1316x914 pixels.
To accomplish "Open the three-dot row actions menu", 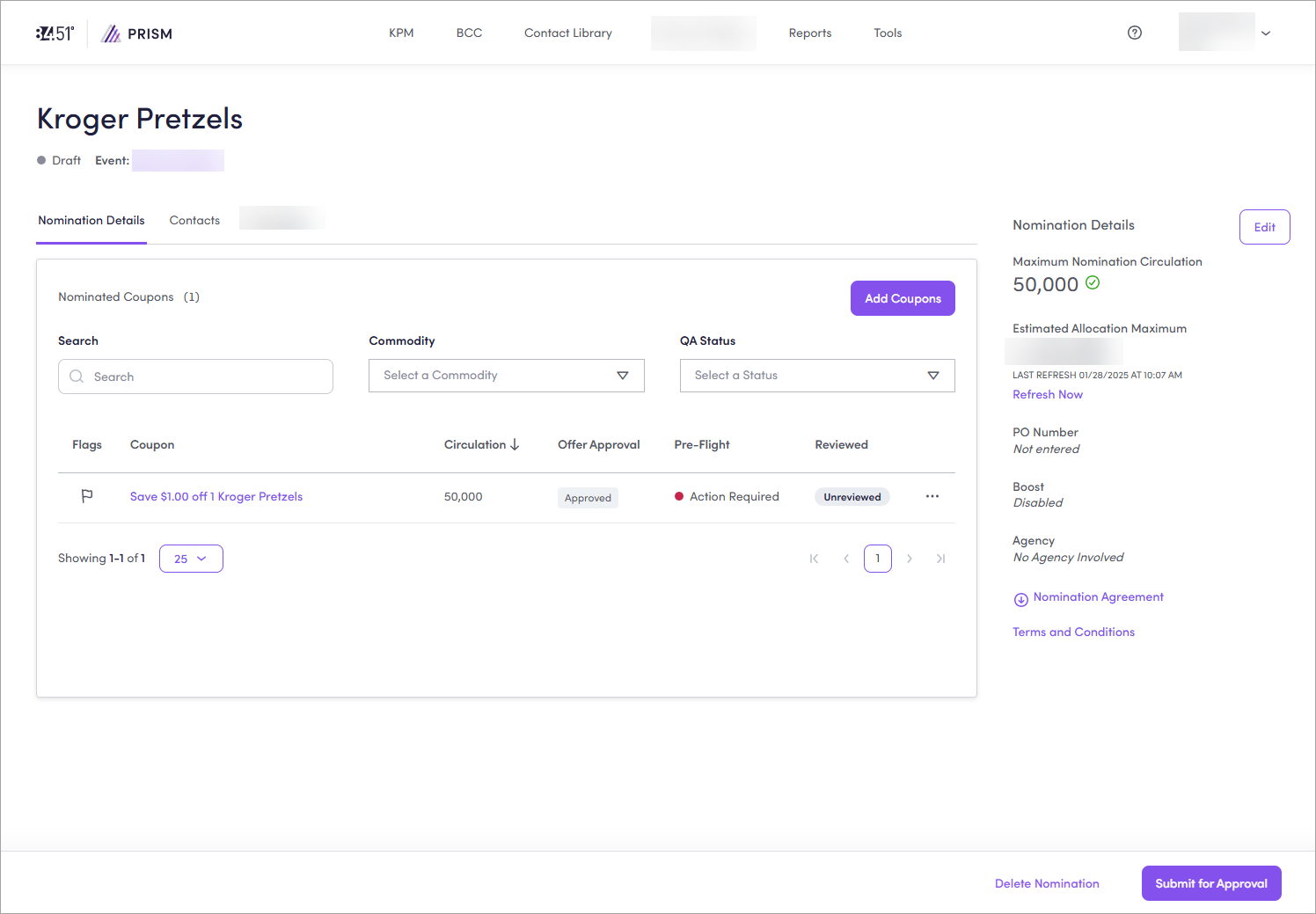I will (932, 496).
